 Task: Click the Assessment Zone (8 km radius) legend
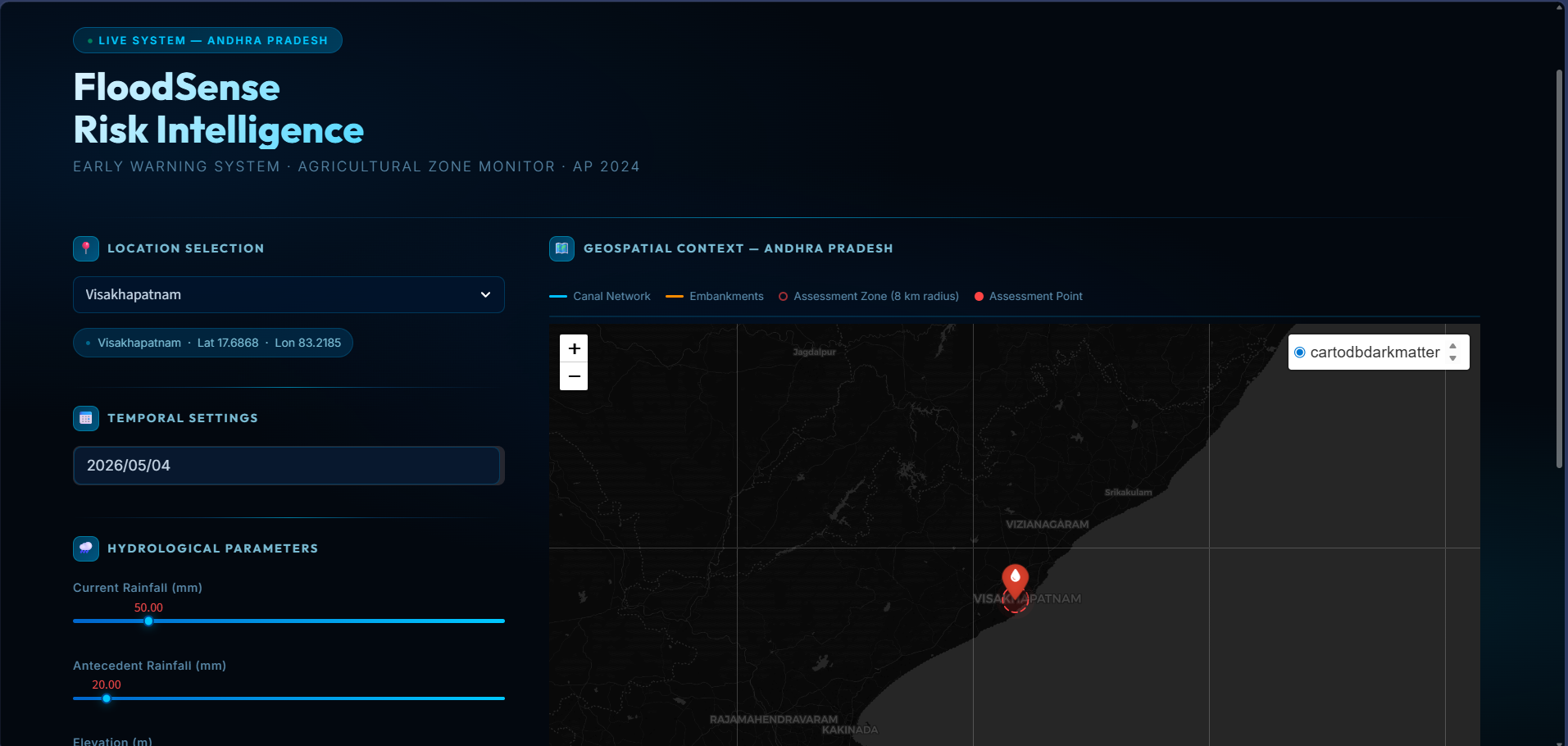(869, 296)
